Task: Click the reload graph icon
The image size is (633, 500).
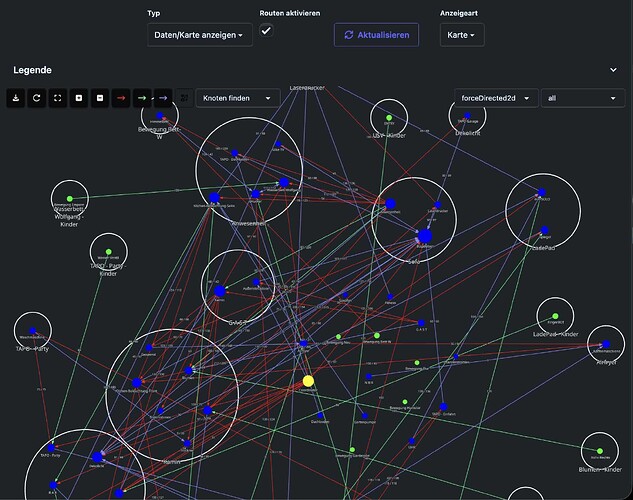Action: [x=37, y=98]
